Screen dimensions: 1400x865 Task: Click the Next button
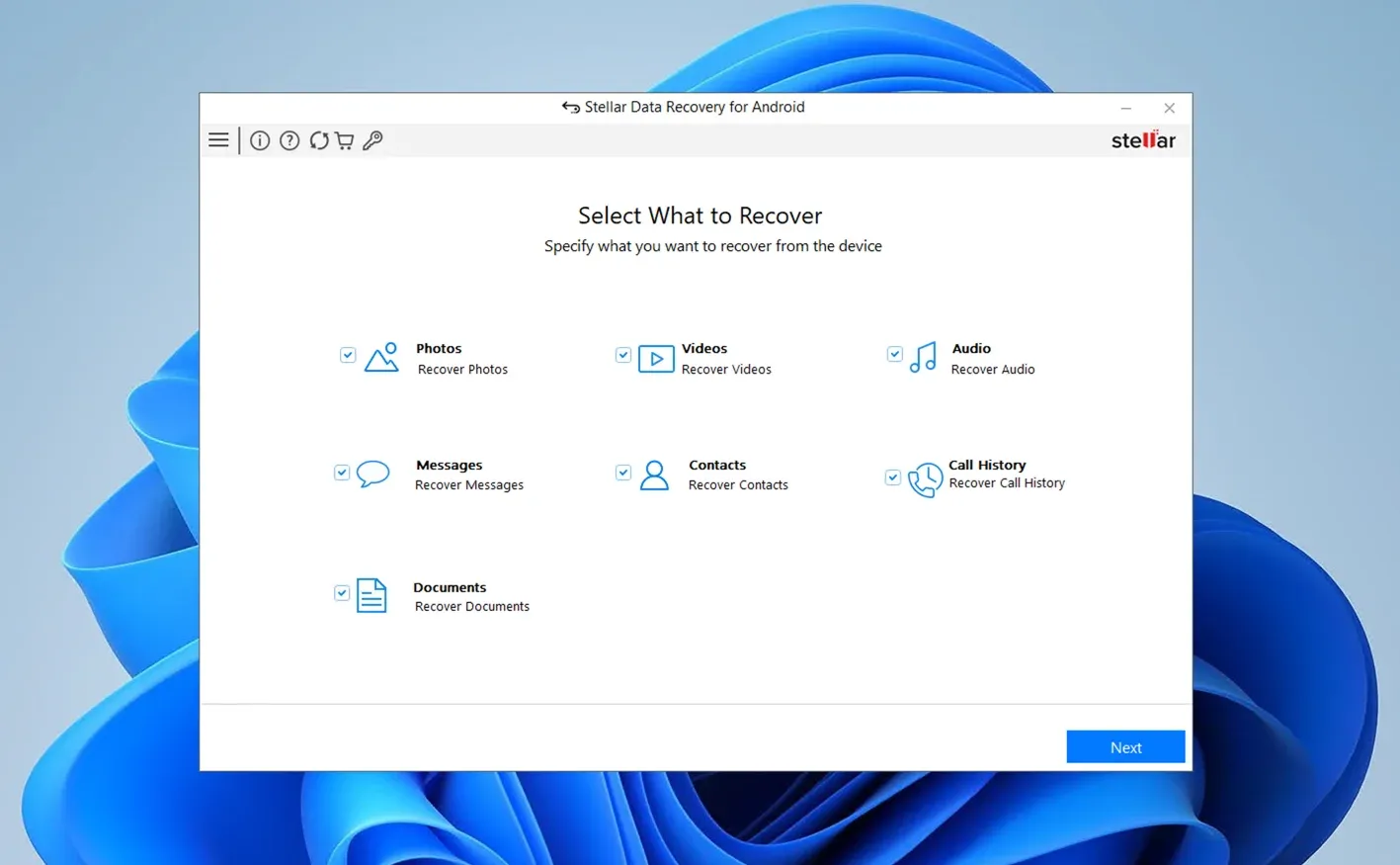1125,746
